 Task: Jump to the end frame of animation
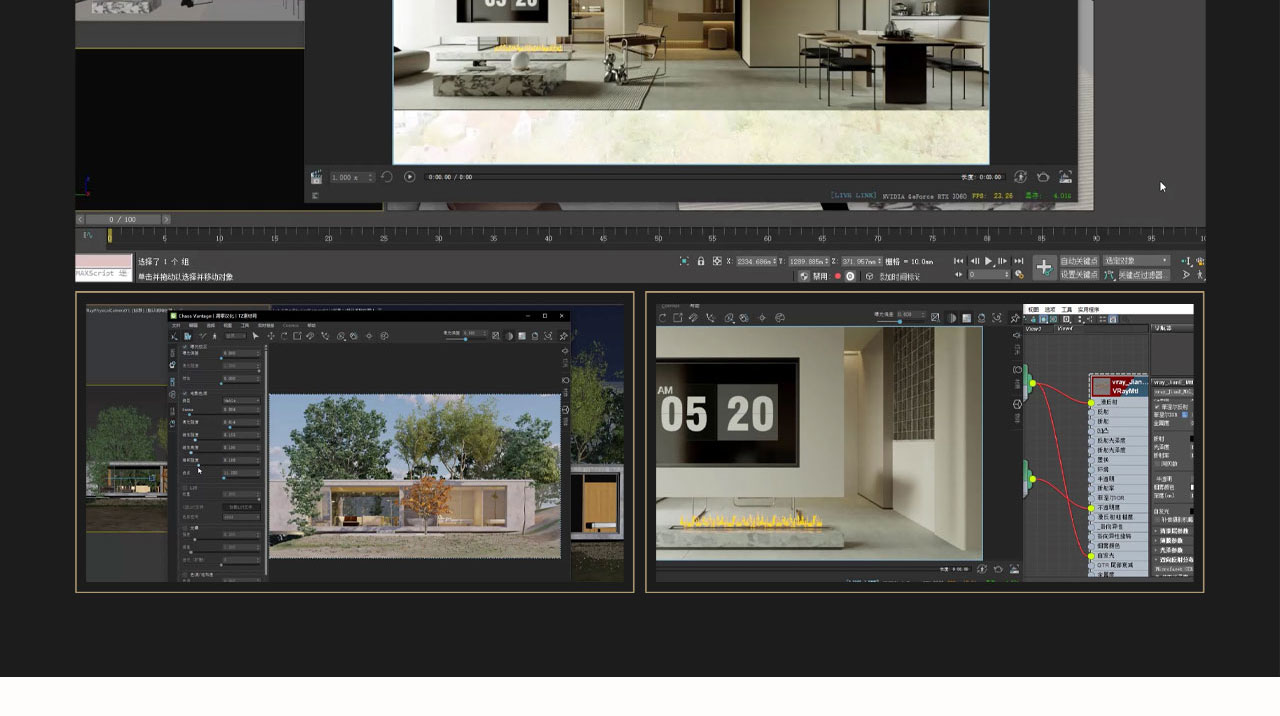tap(1019, 261)
